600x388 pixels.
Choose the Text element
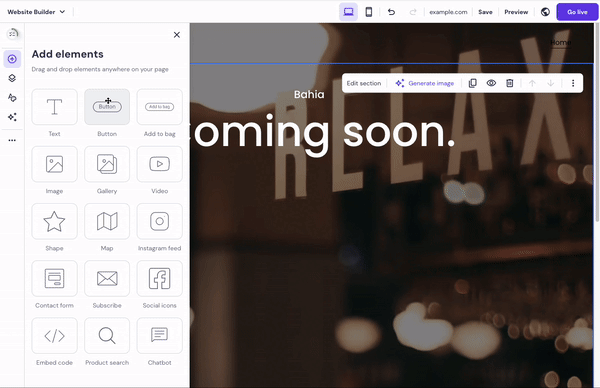click(x=54, y=107)
